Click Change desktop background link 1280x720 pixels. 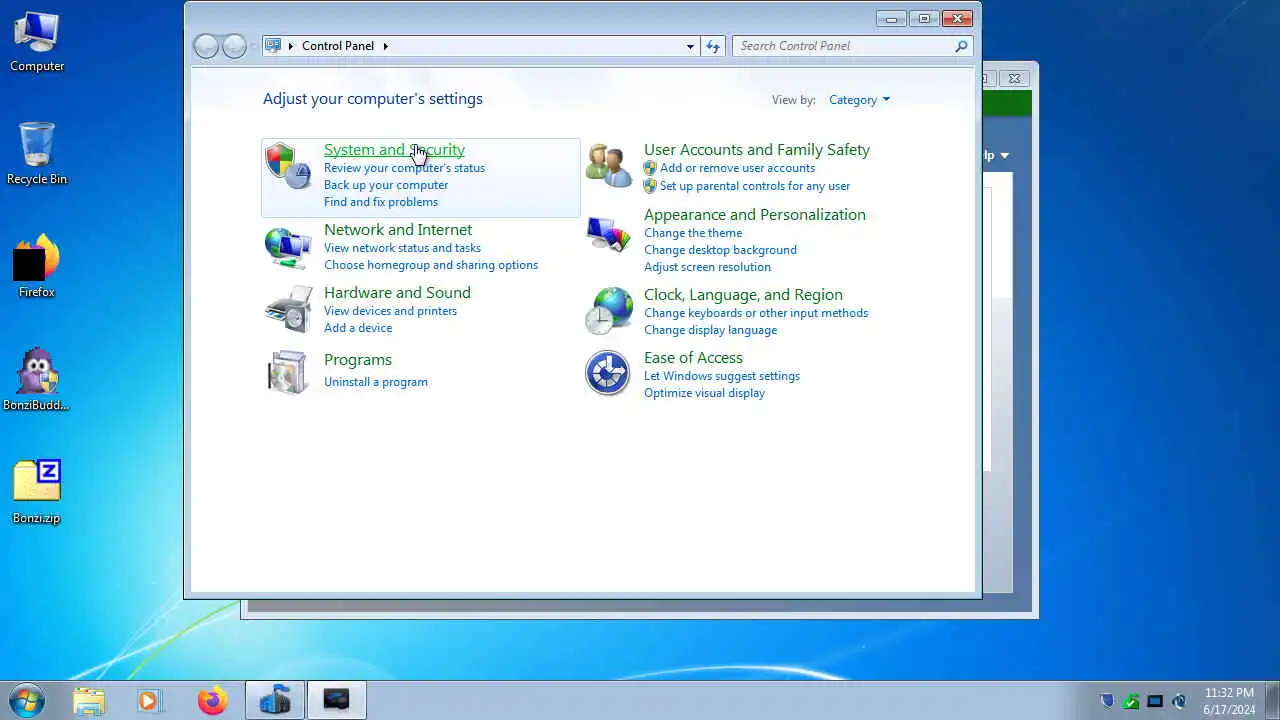(720, 250)
